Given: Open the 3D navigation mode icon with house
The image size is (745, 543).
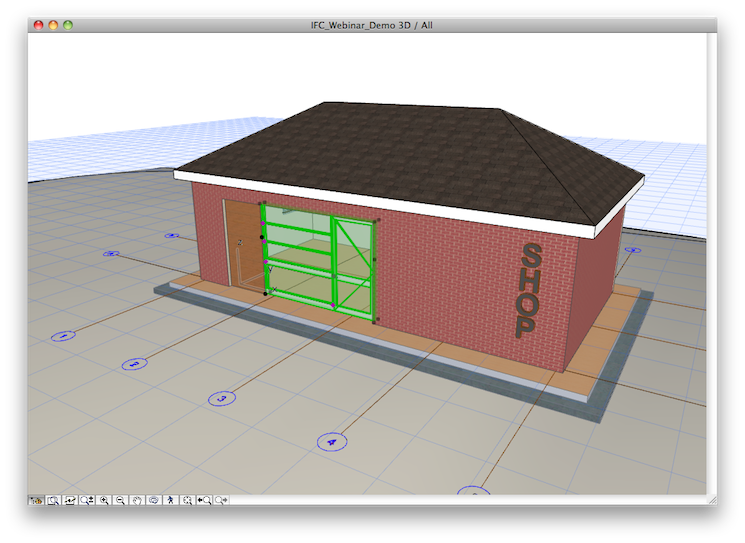Looking at the screenshot, I should 36,500.
